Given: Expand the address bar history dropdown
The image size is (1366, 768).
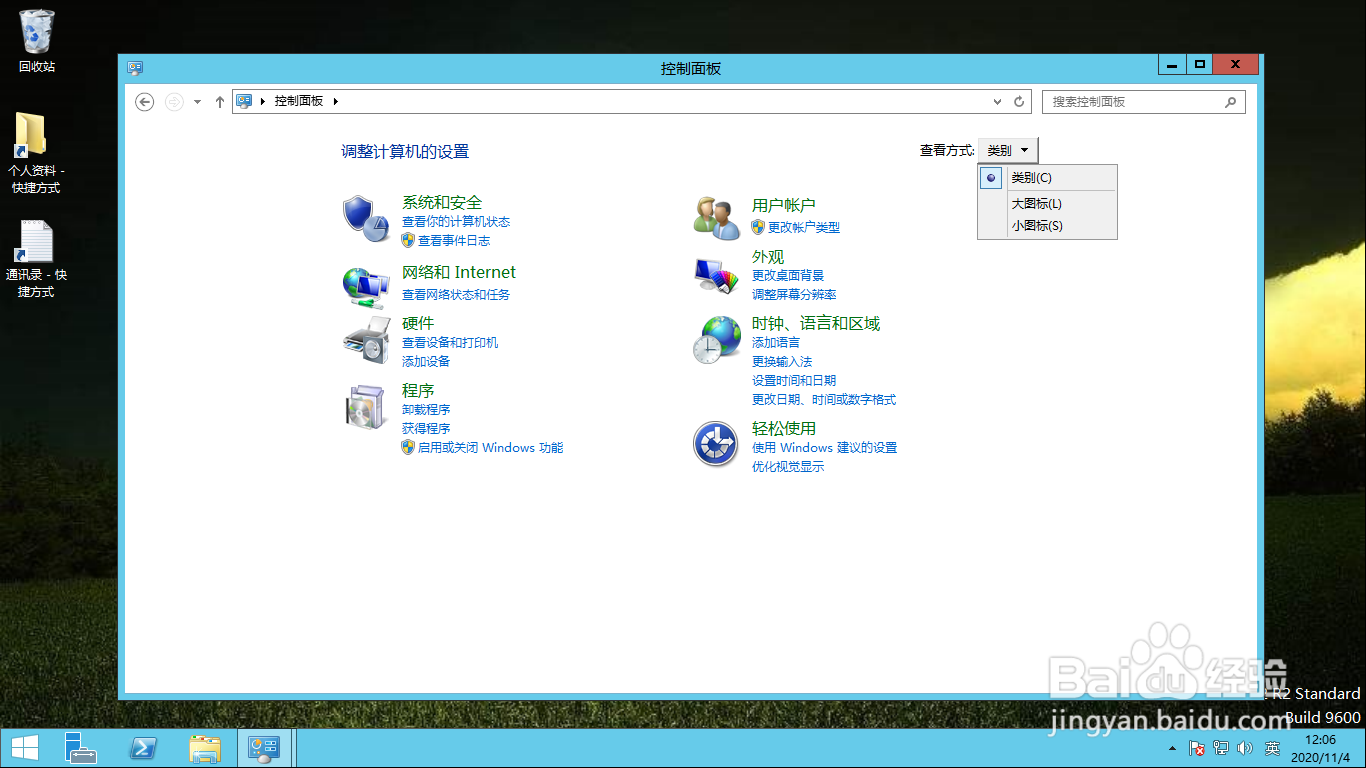Looking at the screenshot, I should tap(997, 101).
